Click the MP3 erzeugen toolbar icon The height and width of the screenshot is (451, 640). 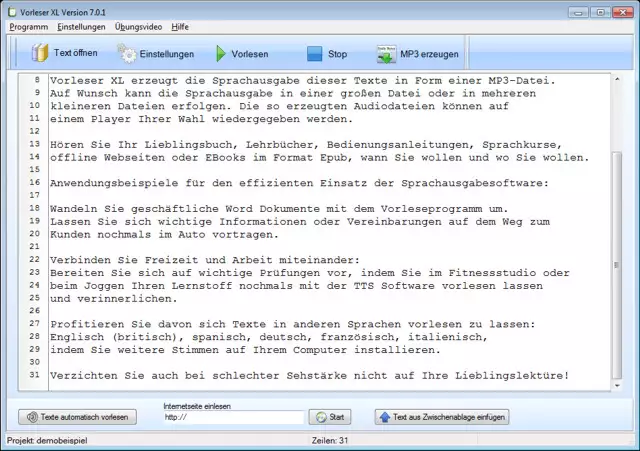(386, 54)
